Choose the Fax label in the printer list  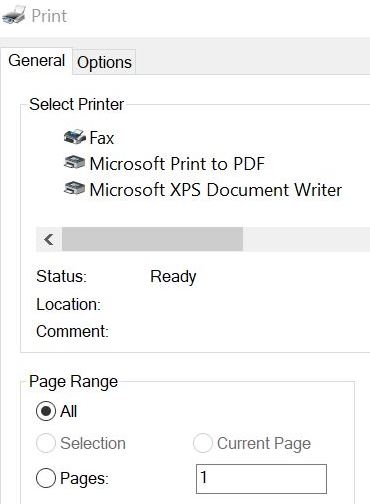pyautogui.click(x=102, y=138)
